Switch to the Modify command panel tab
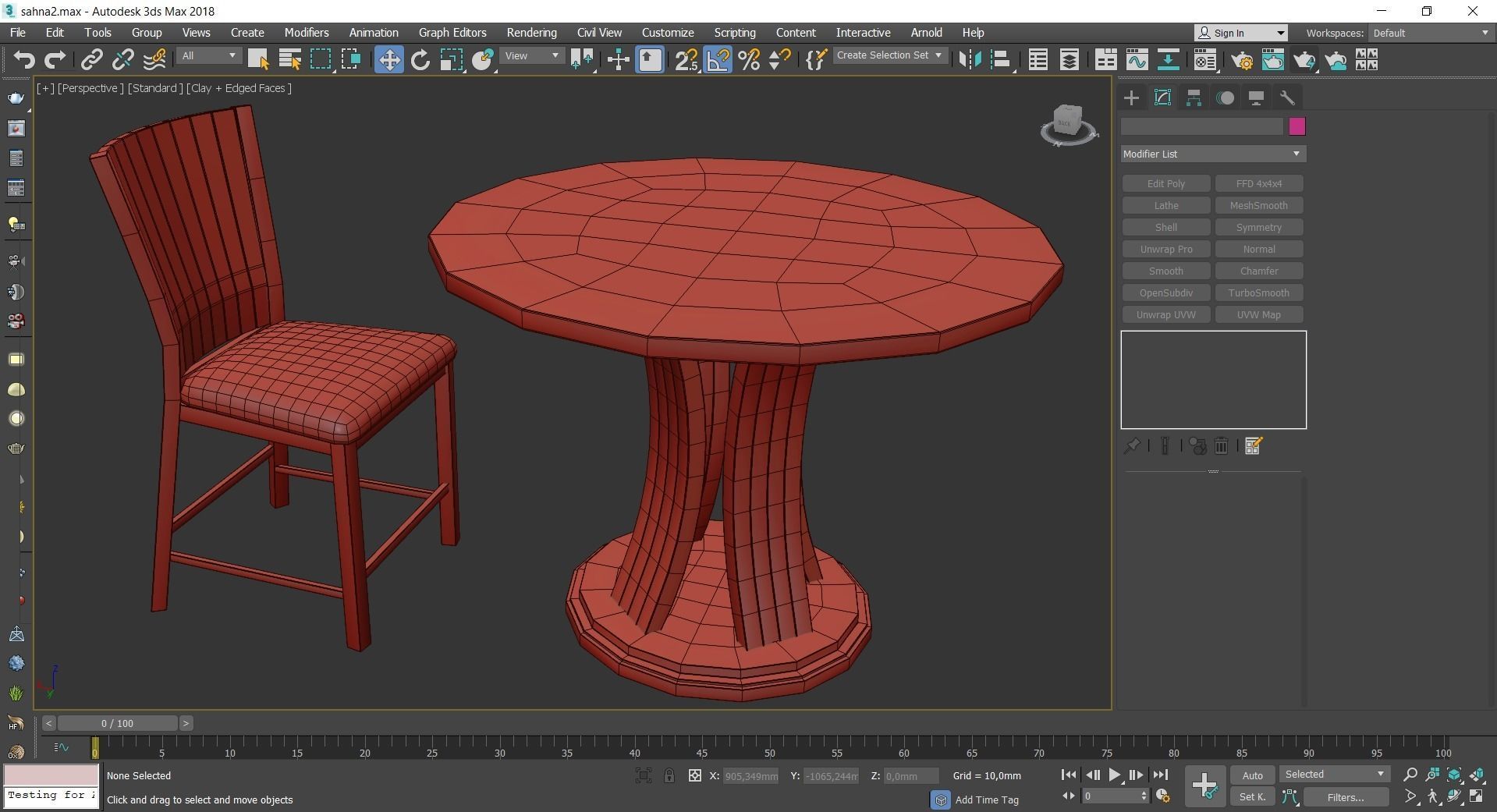Image resolution: width=1497 pixels, height=812 pixels. click(x=1162, y=98)
